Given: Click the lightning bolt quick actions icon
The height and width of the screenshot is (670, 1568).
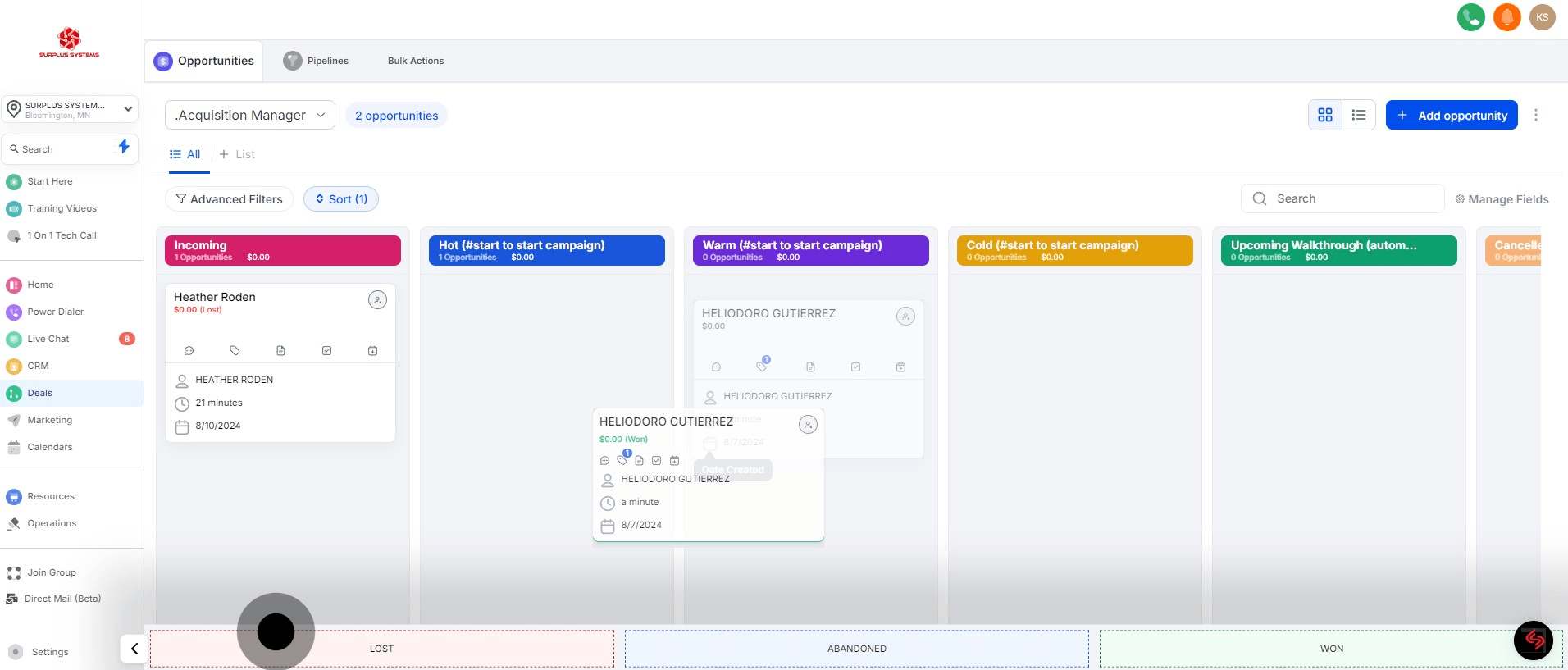Looking at the screenshot, I should click(x=124, y=147).
